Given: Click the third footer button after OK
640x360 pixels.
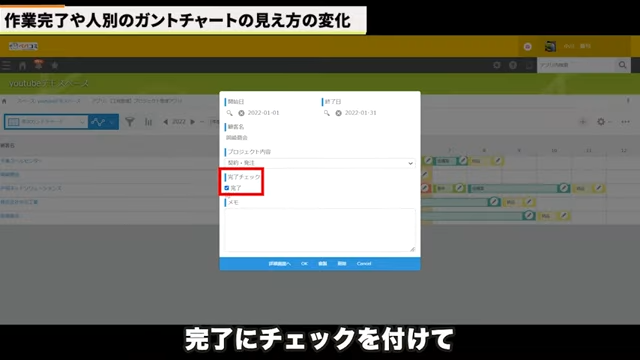Looking at the screenshot, I should [x=322, y=264].
